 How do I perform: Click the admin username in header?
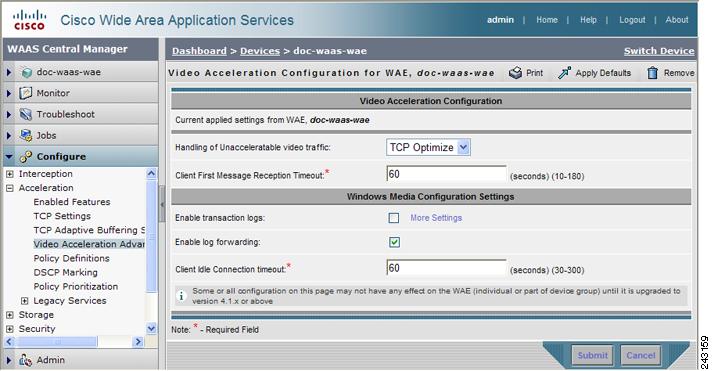500,20
